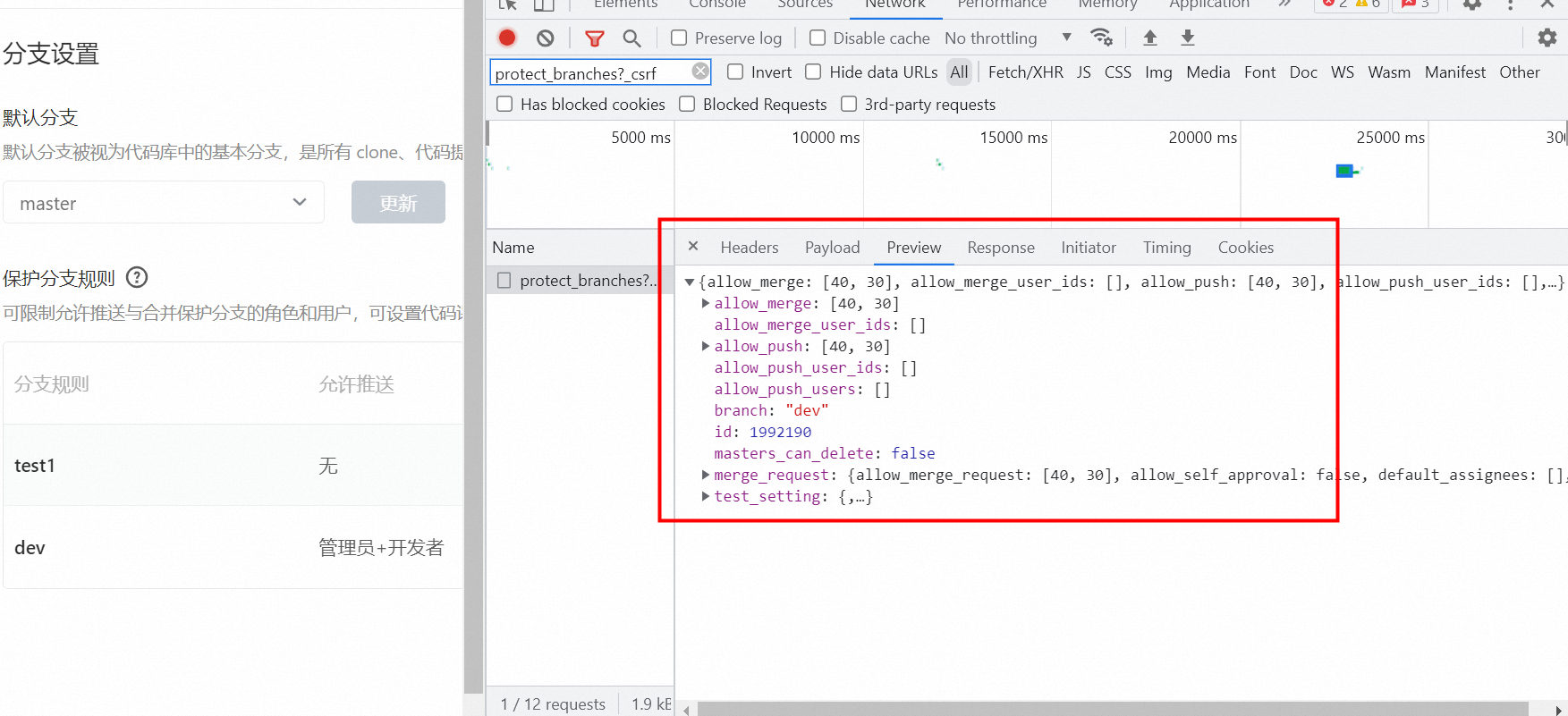Screen dimensions: 1568x716
Task: Click the 更新 update button
Action: pyautogui.click(x=398, y=202)
